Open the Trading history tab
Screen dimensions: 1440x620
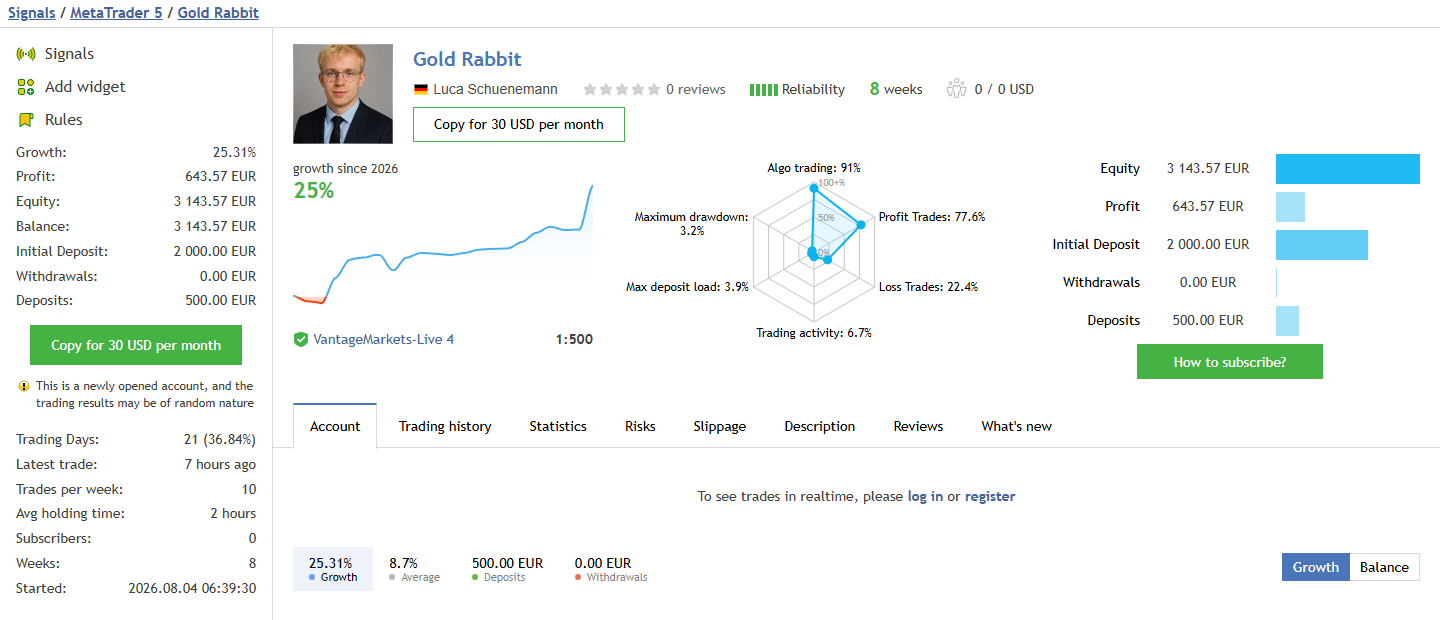(x=445, y=426)
